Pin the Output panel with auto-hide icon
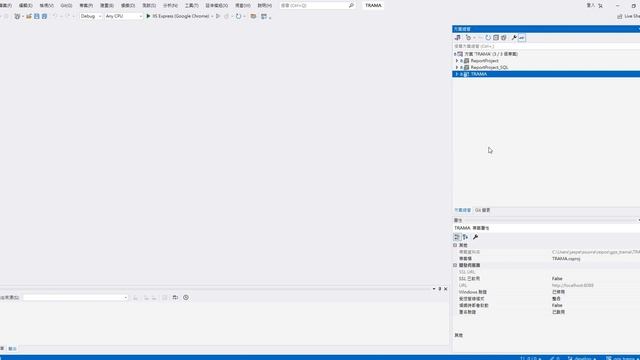Viewport: 640px width, 360px height. [440, 289]
